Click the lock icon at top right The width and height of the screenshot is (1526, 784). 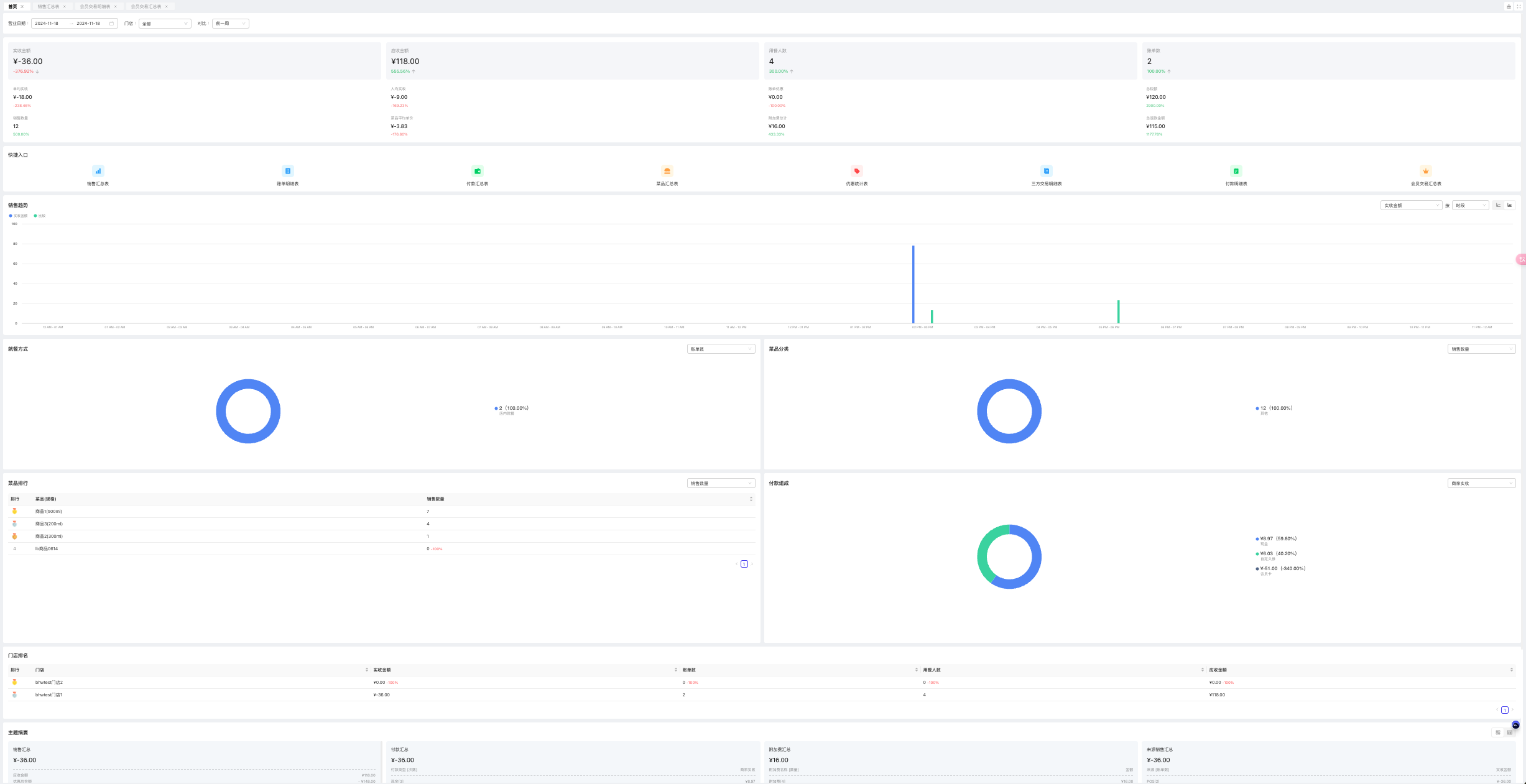pos(1509,6)
